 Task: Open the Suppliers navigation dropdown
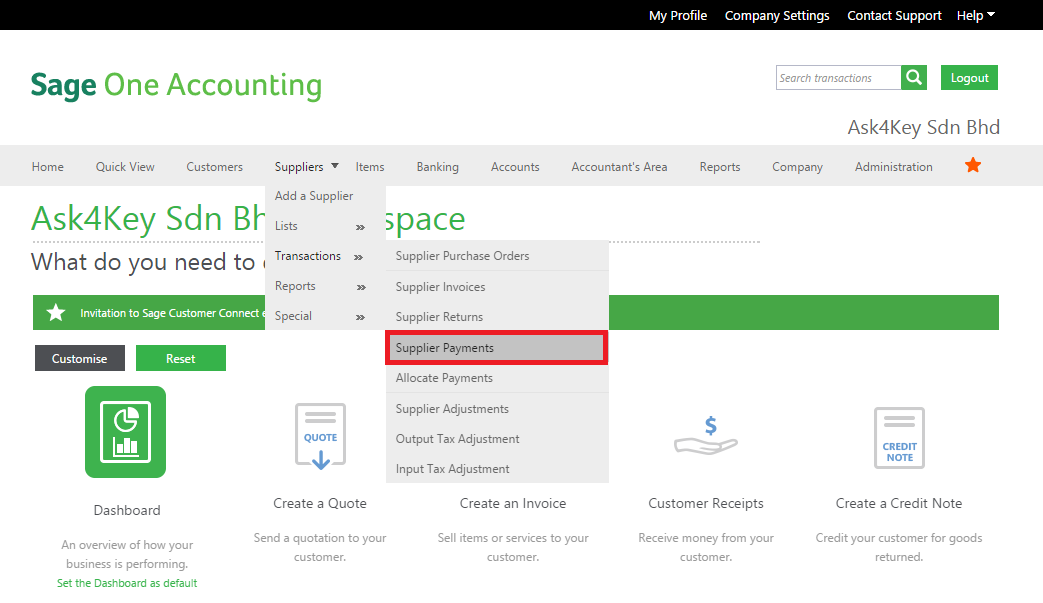(x=307, y=166)
